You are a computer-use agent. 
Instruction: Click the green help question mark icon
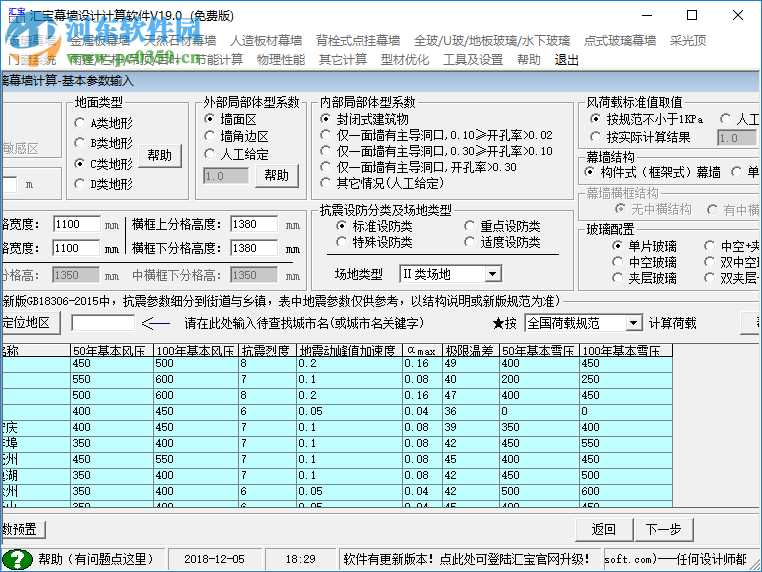click(17, 559)
